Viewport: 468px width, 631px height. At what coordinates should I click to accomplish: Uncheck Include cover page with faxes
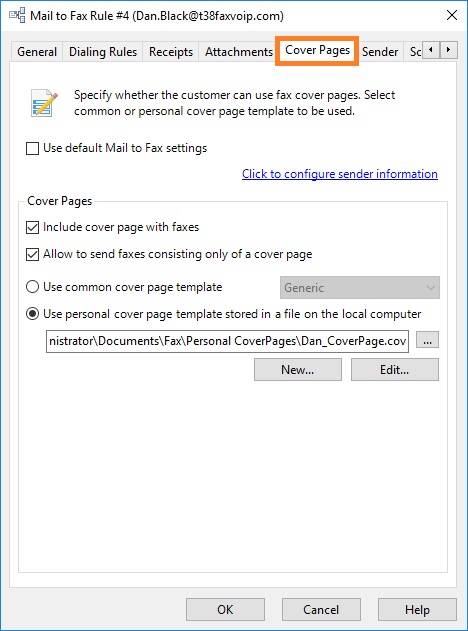33,227
